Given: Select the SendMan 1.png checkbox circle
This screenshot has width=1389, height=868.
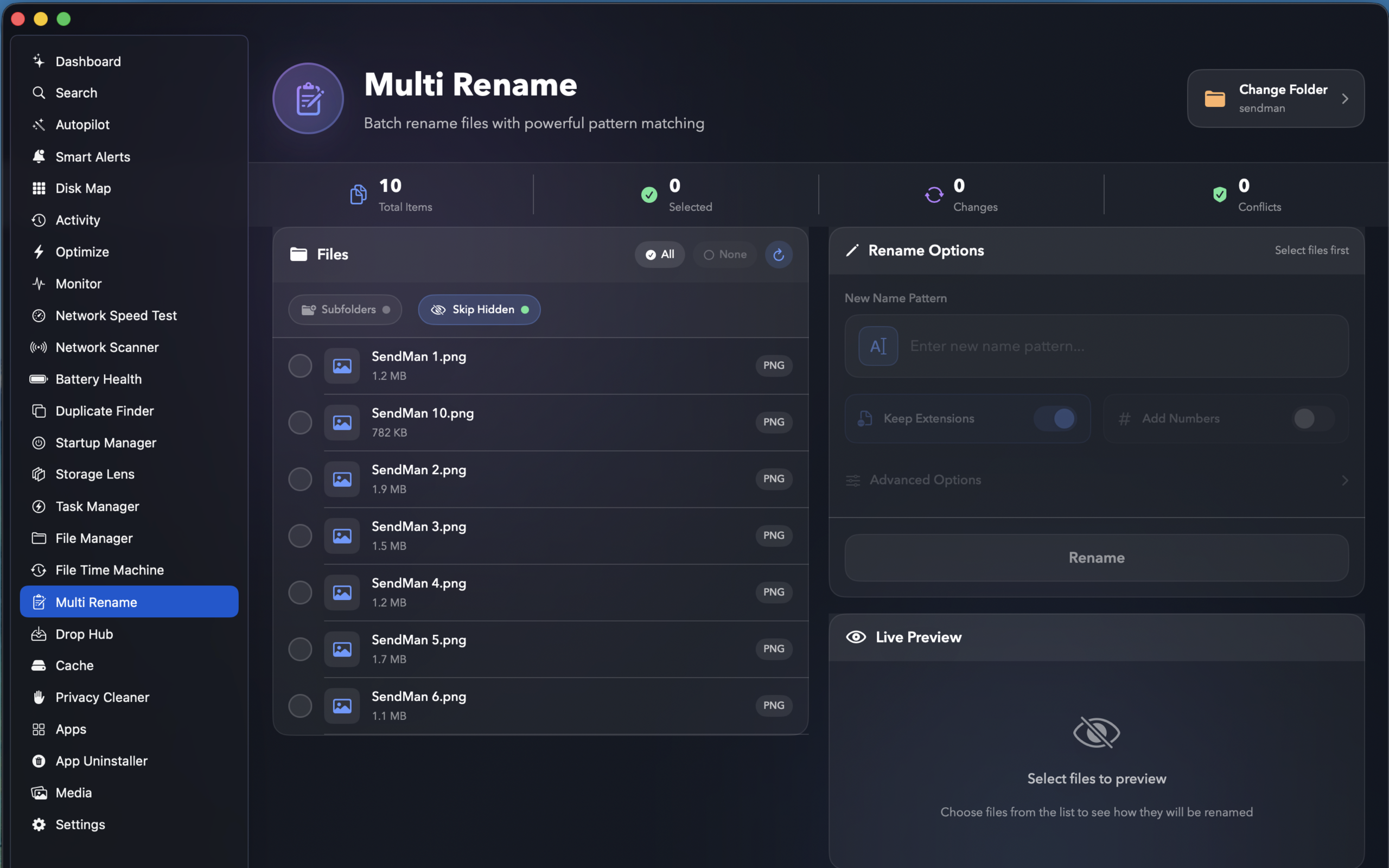Looking at the screenshot, I should (x=300, y=366).
